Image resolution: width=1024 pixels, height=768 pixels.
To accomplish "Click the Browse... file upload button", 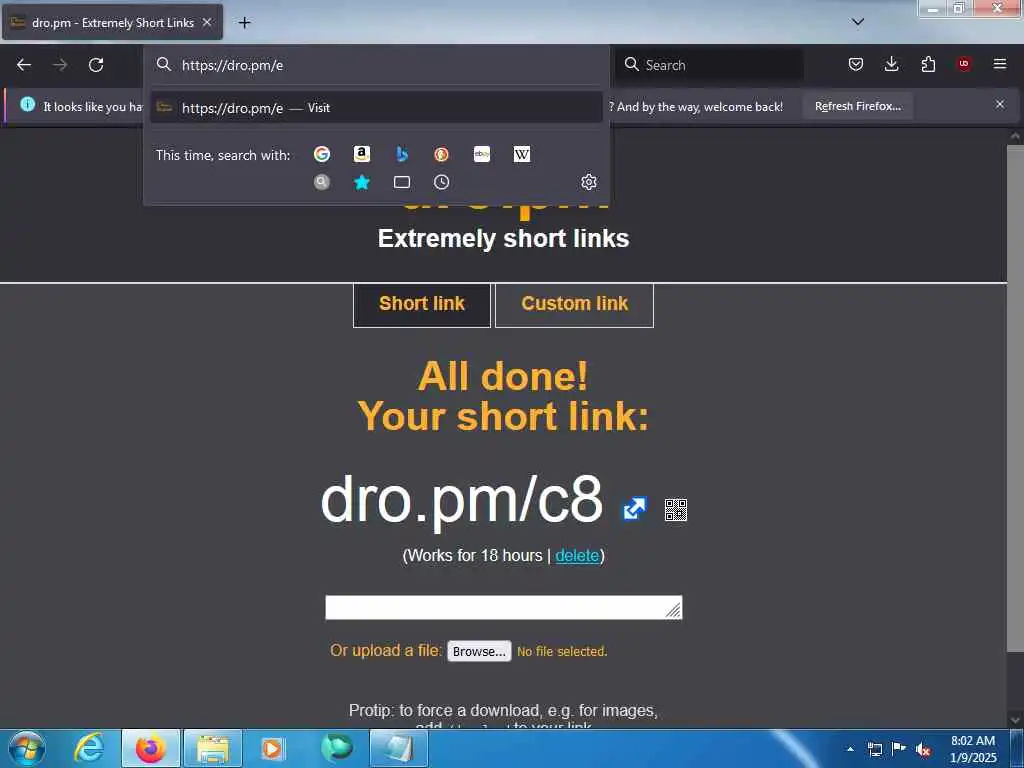I will point(479,651).
